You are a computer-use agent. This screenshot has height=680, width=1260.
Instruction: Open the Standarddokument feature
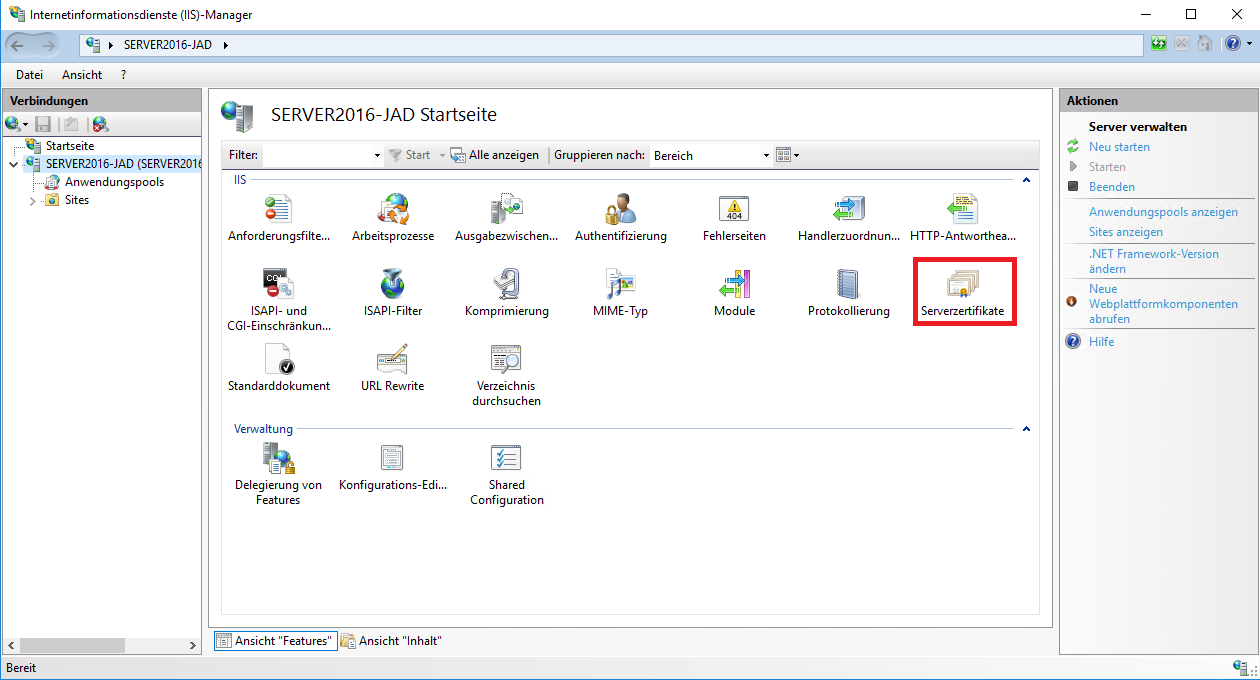[x=278, y=360]
